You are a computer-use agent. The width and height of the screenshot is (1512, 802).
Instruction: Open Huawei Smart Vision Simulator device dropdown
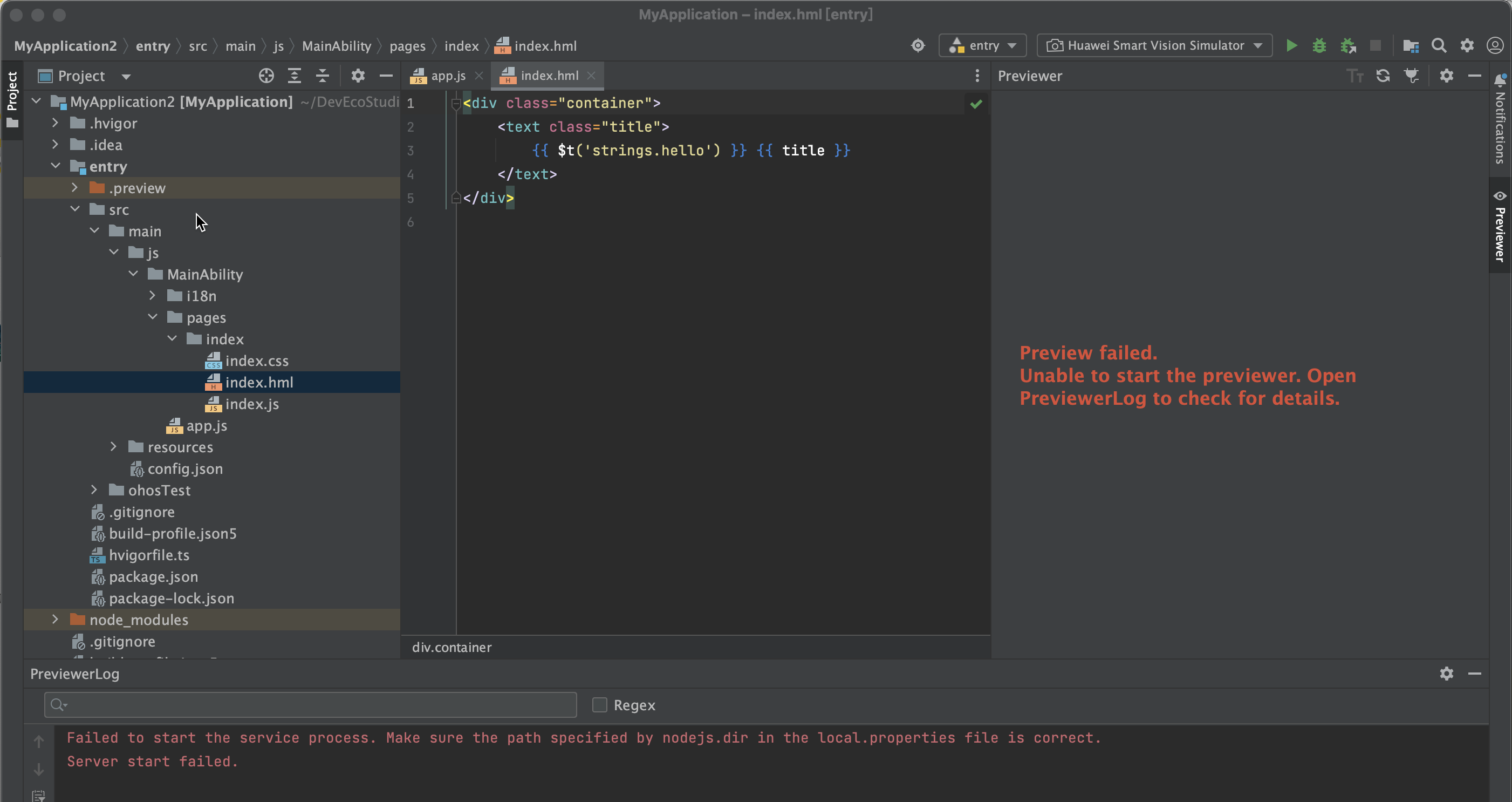[x=1154, y=46]
